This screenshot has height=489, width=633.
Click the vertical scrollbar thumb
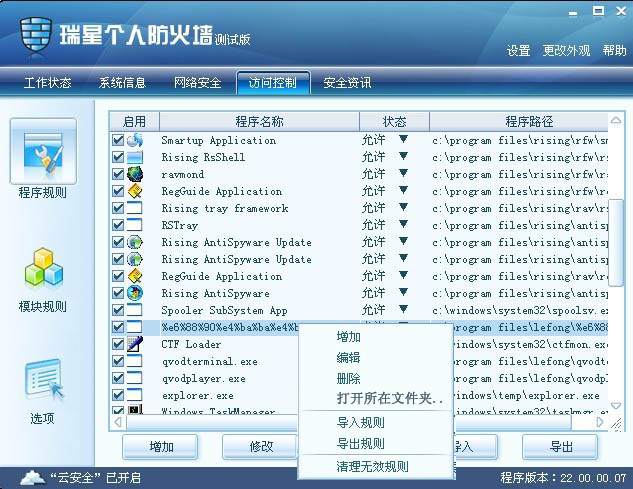point(616,242)
